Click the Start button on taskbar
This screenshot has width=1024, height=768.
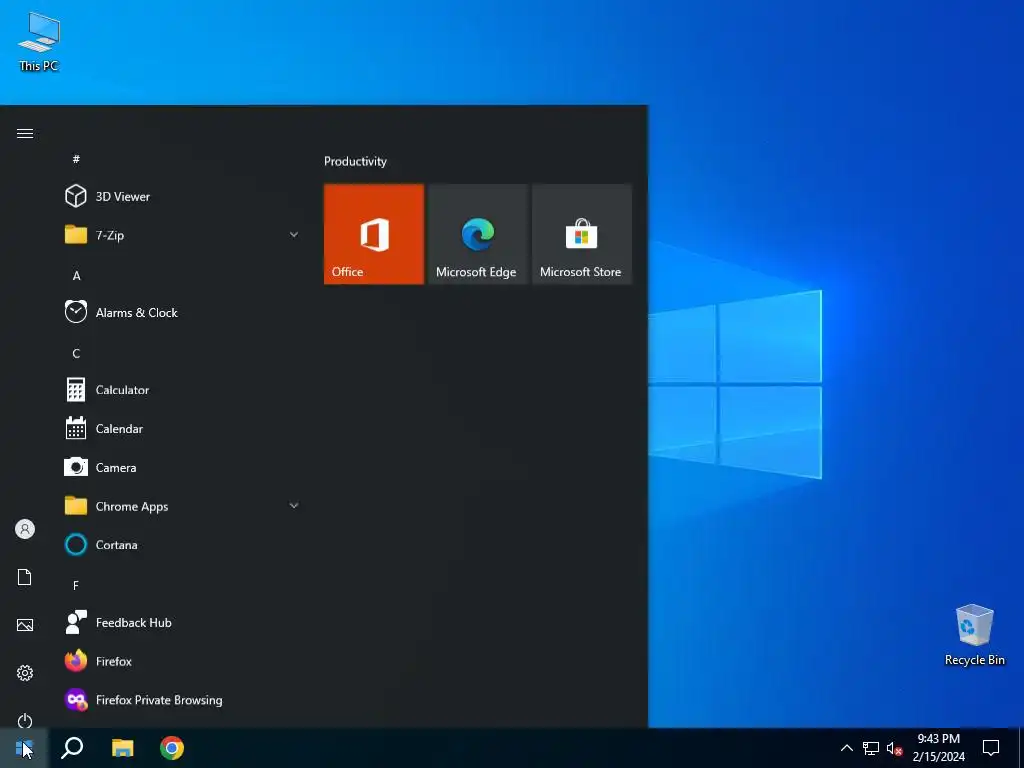tap(24, 748)
